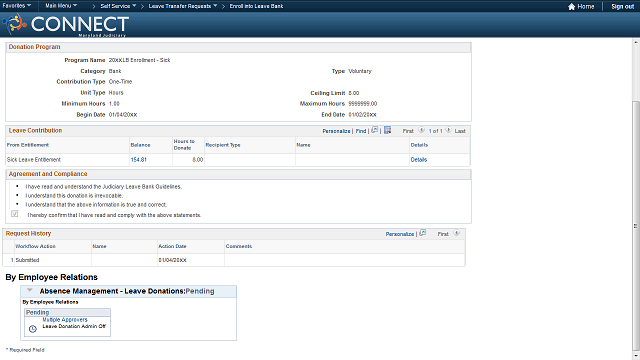Click Enroll into Leave Bank breadcrumb

coord(256,6)
